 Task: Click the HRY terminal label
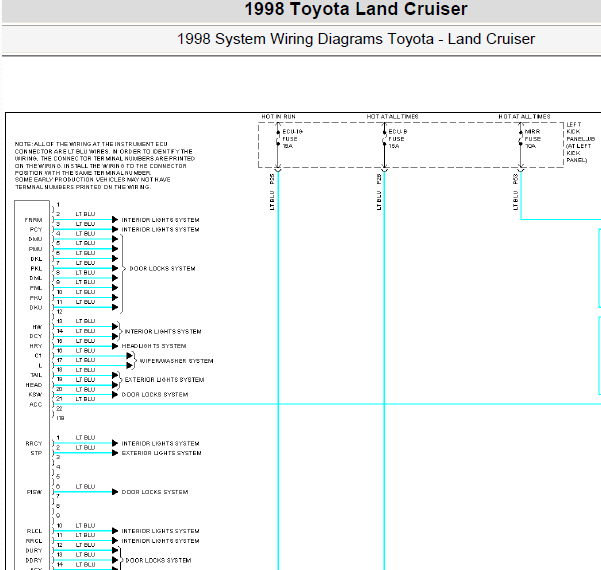[36, 346]
